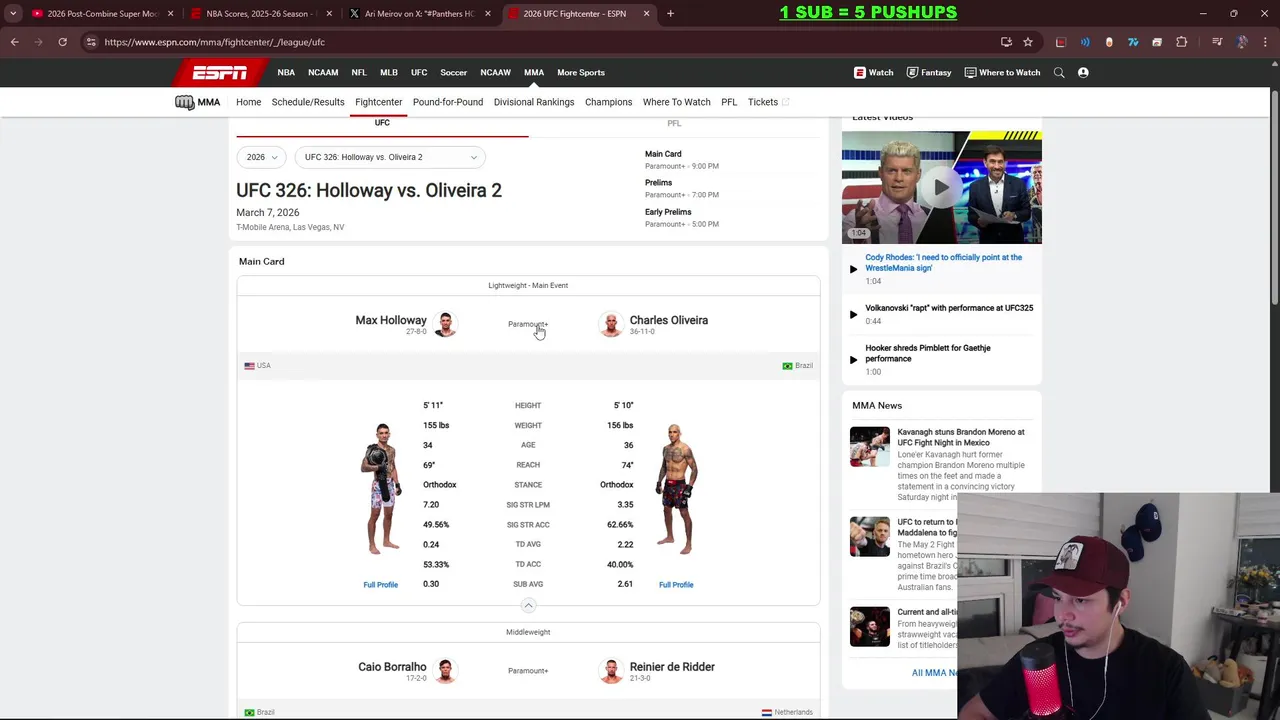Screen dimensions: 1280x720
Task: Click the MMA glove logo icon
Action: pos(184,102)
